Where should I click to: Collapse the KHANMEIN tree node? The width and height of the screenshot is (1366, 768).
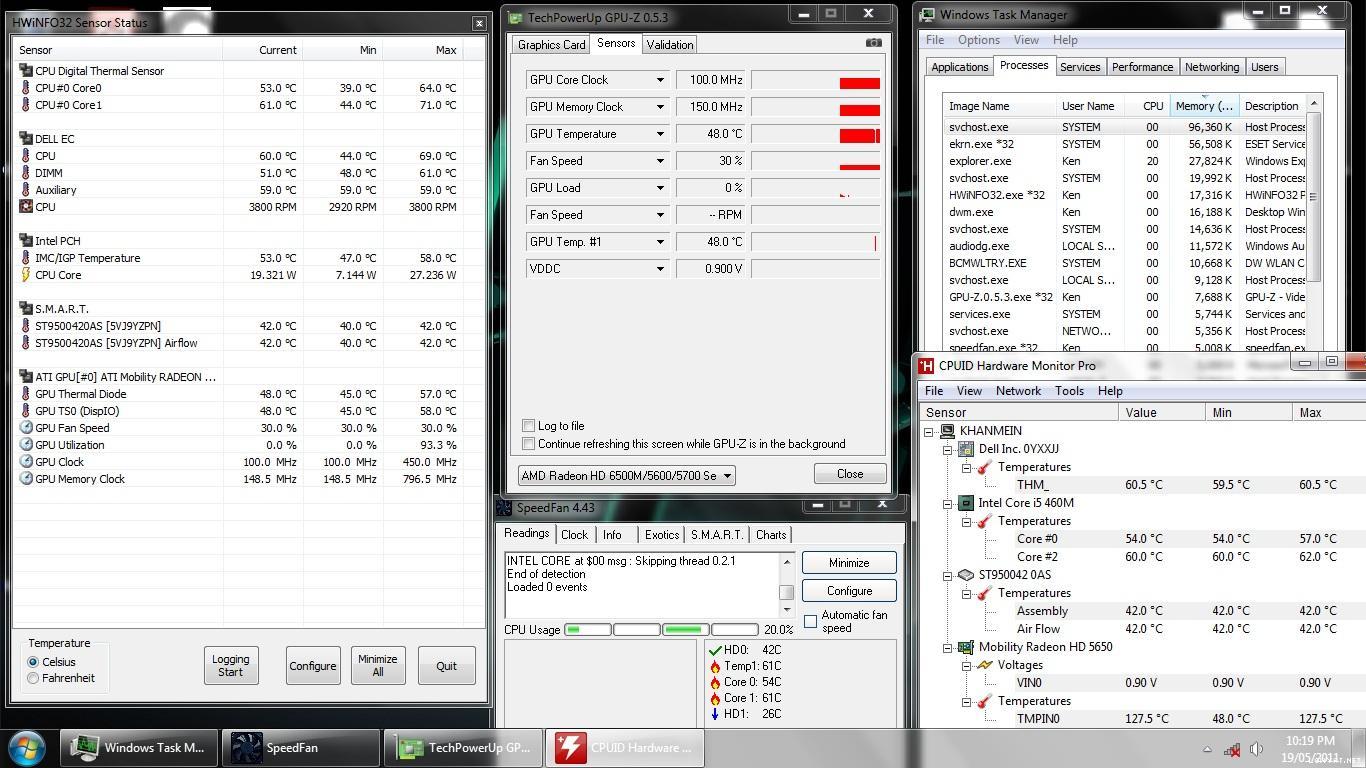pyautogui.click(x=928, y=431)
